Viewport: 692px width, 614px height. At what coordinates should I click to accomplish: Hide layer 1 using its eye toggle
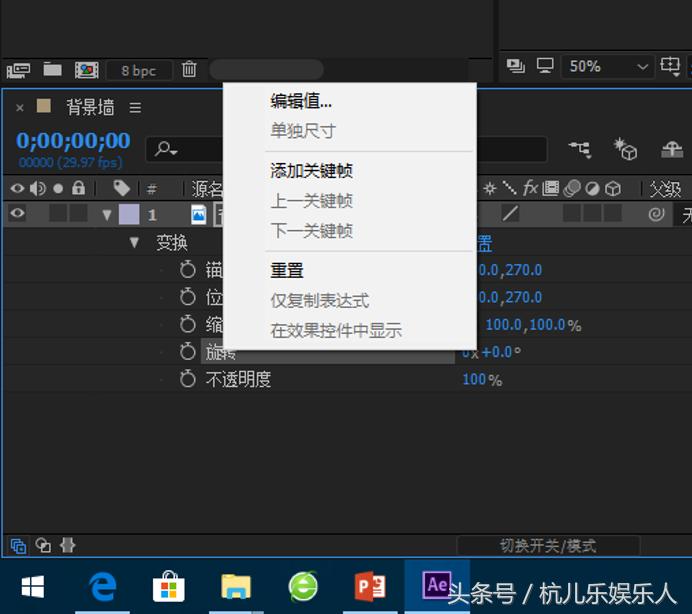[17, 213]
